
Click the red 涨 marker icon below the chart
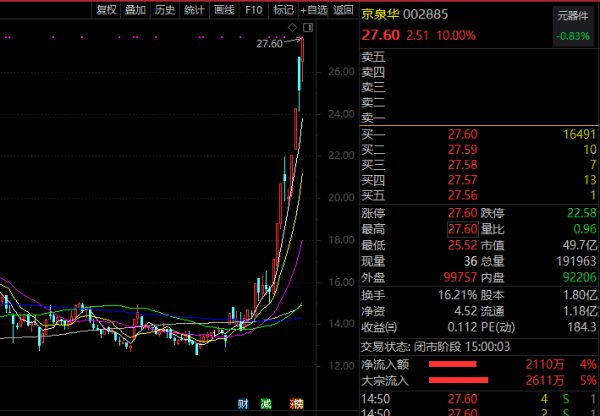pyautogui.click(x=296, y=403)
